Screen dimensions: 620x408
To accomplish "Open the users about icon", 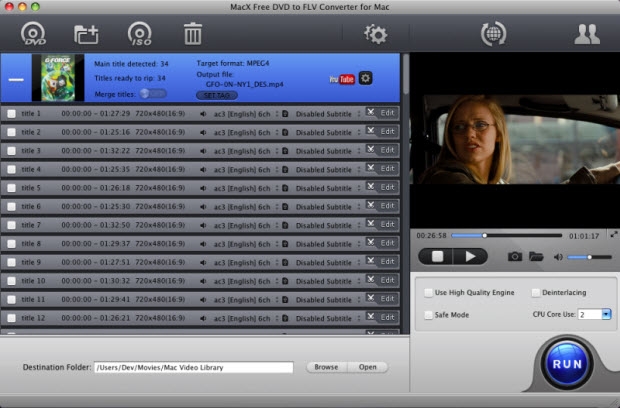I will [x=586, y=34].
